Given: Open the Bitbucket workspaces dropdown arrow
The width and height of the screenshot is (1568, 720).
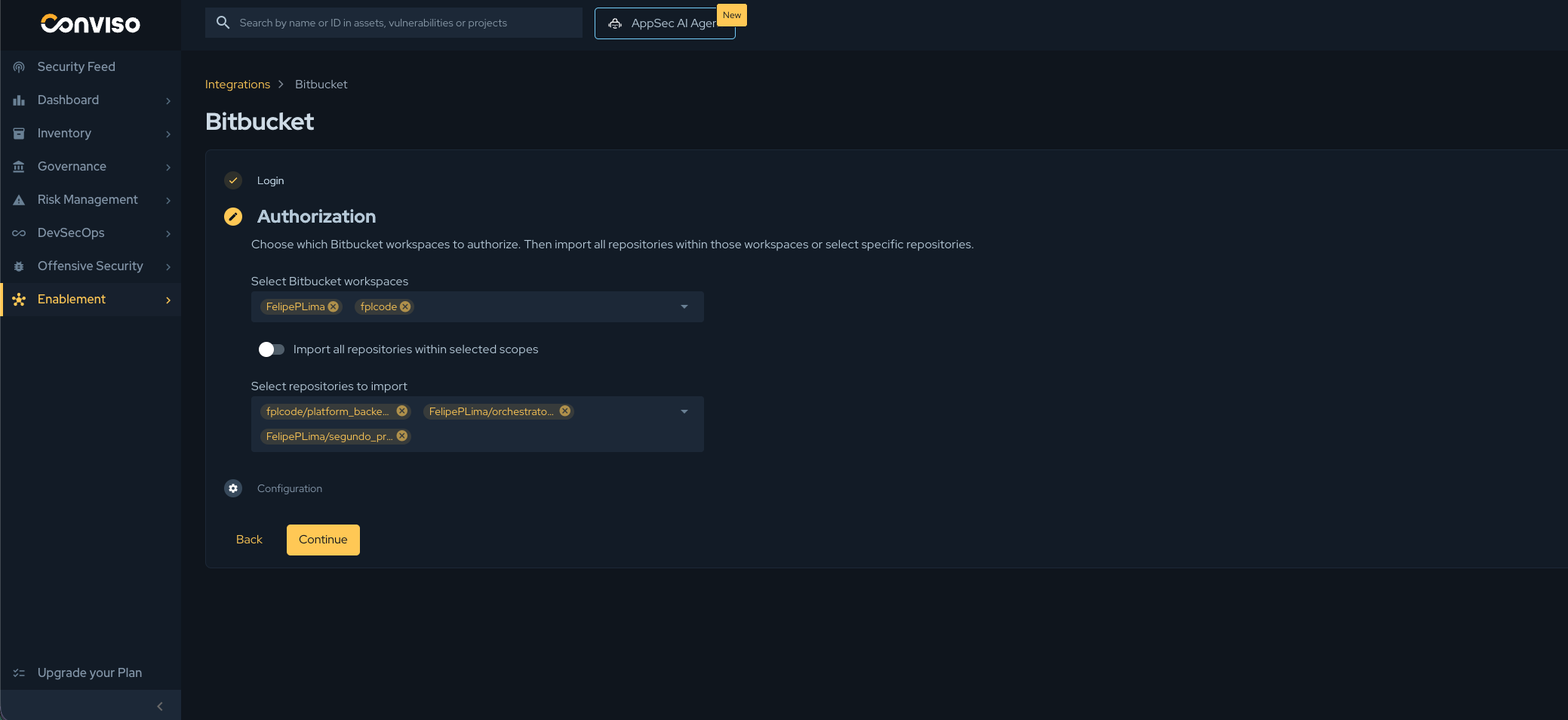Looking at the screenshot, I should [x=684, y=306].
